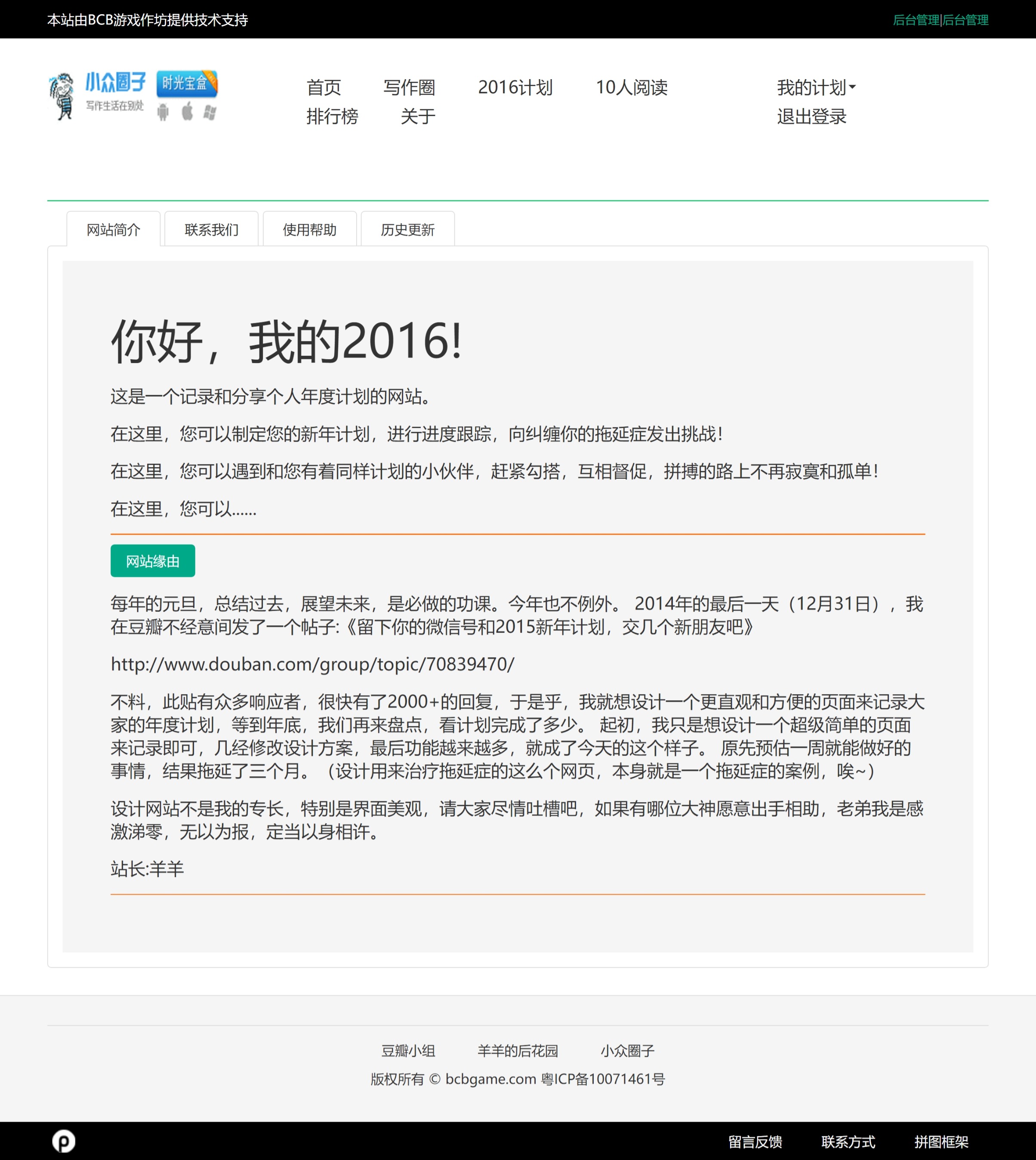Switch to the 联系我们 tab

(211, 229)
